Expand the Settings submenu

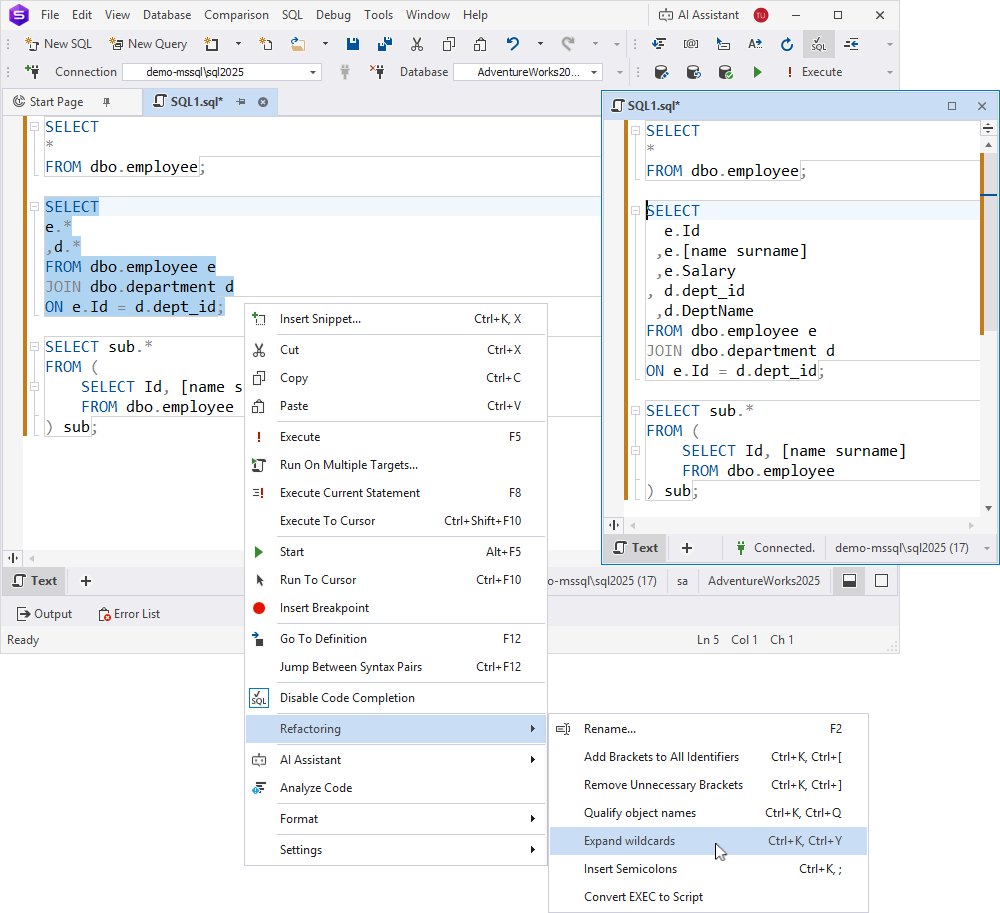point(395,850)
